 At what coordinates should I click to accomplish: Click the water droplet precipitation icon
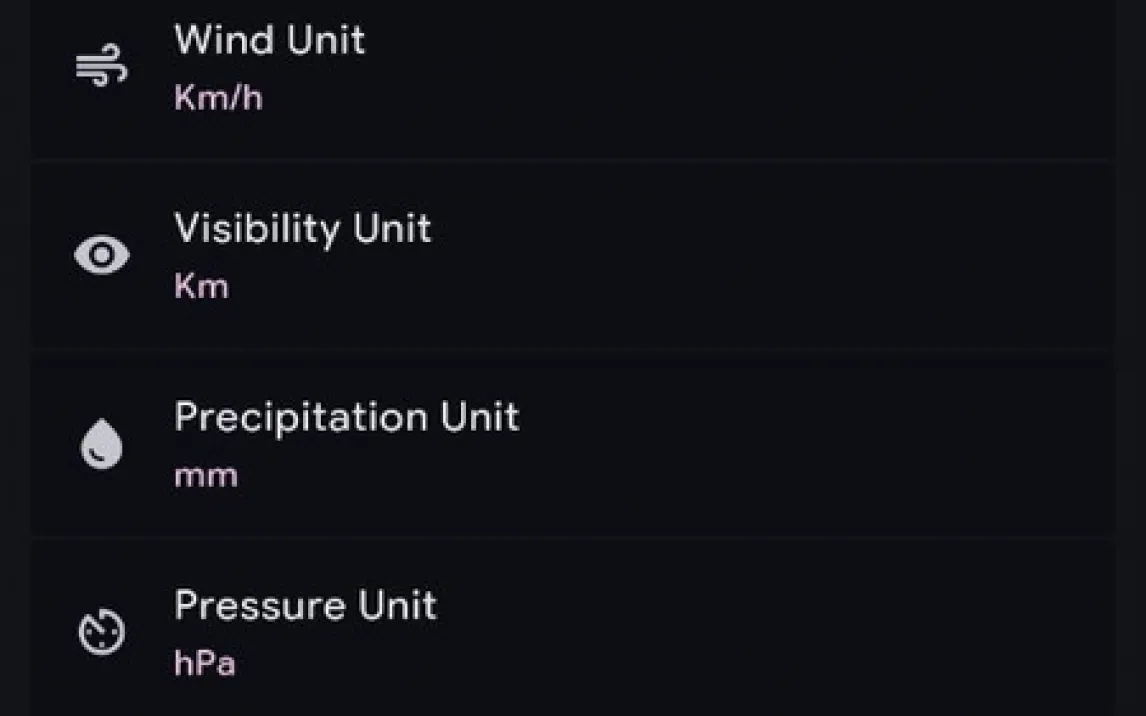tap(102, 445)
